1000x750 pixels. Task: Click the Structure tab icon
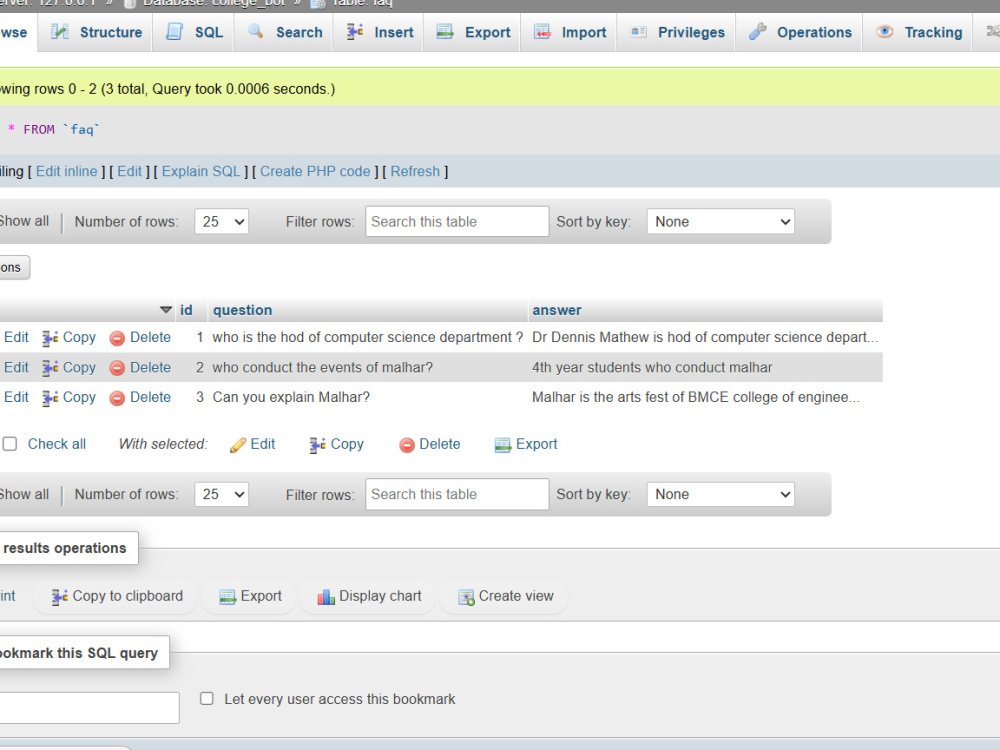coord(59,31)
